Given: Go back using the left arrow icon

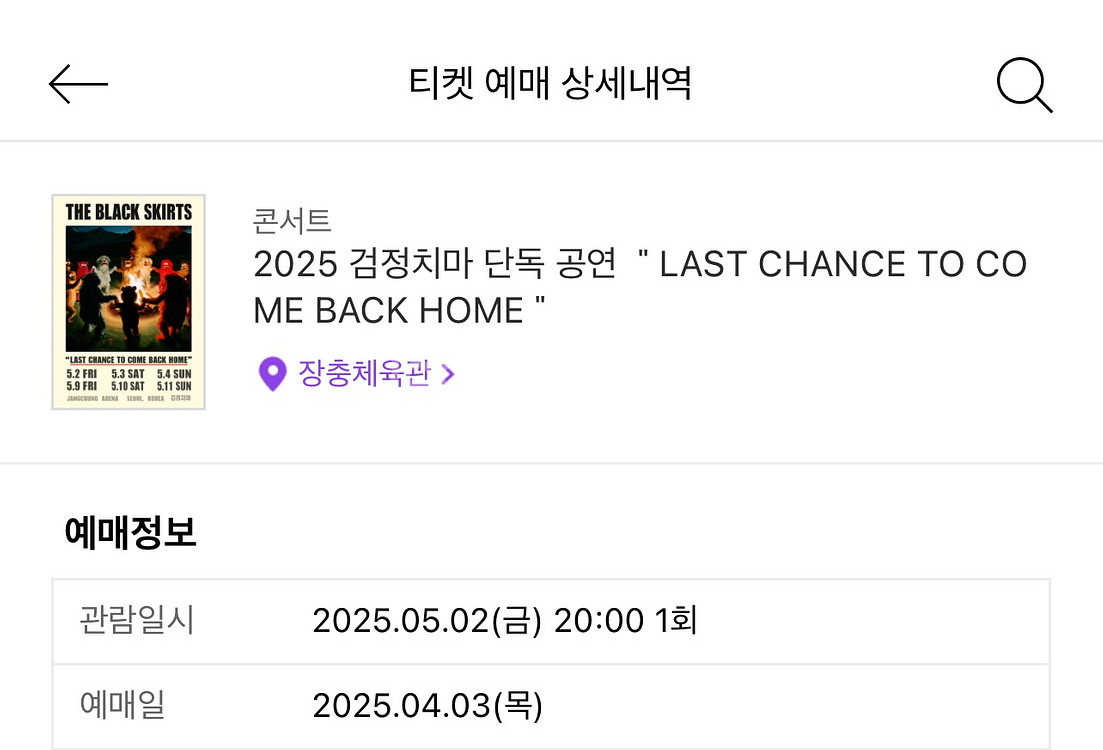Looking at the screenshot, I should point(78,84).
